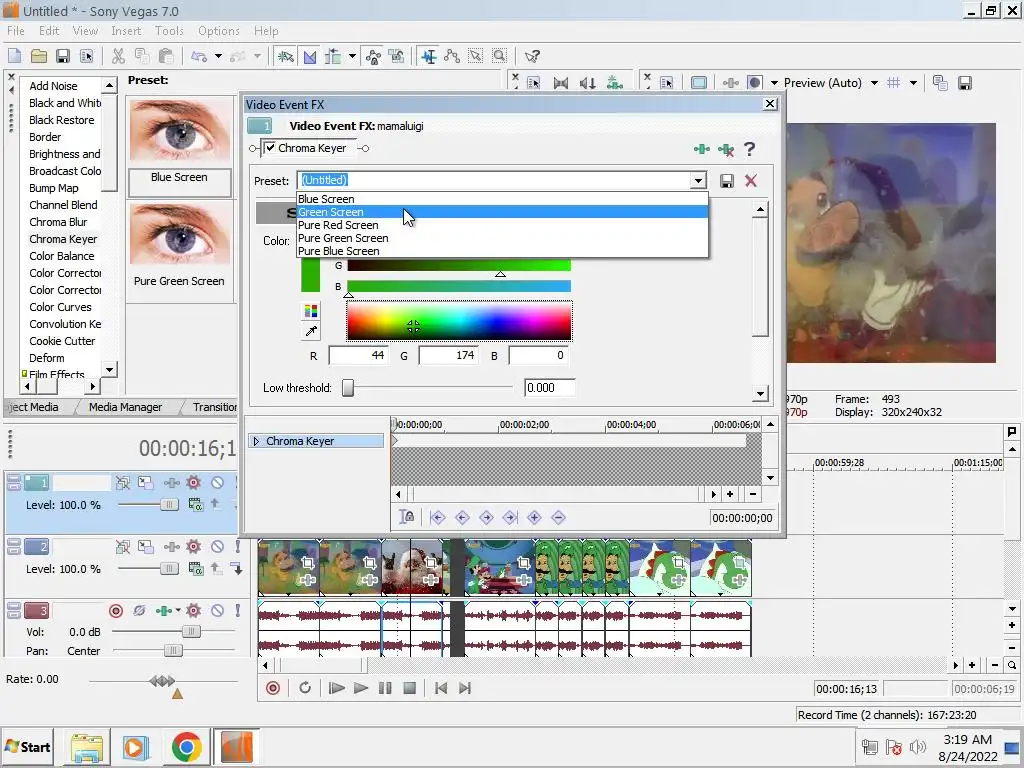This screenshot has height=768, width=1024.
Task: Click the green color preview swatch
Action: 310,275
